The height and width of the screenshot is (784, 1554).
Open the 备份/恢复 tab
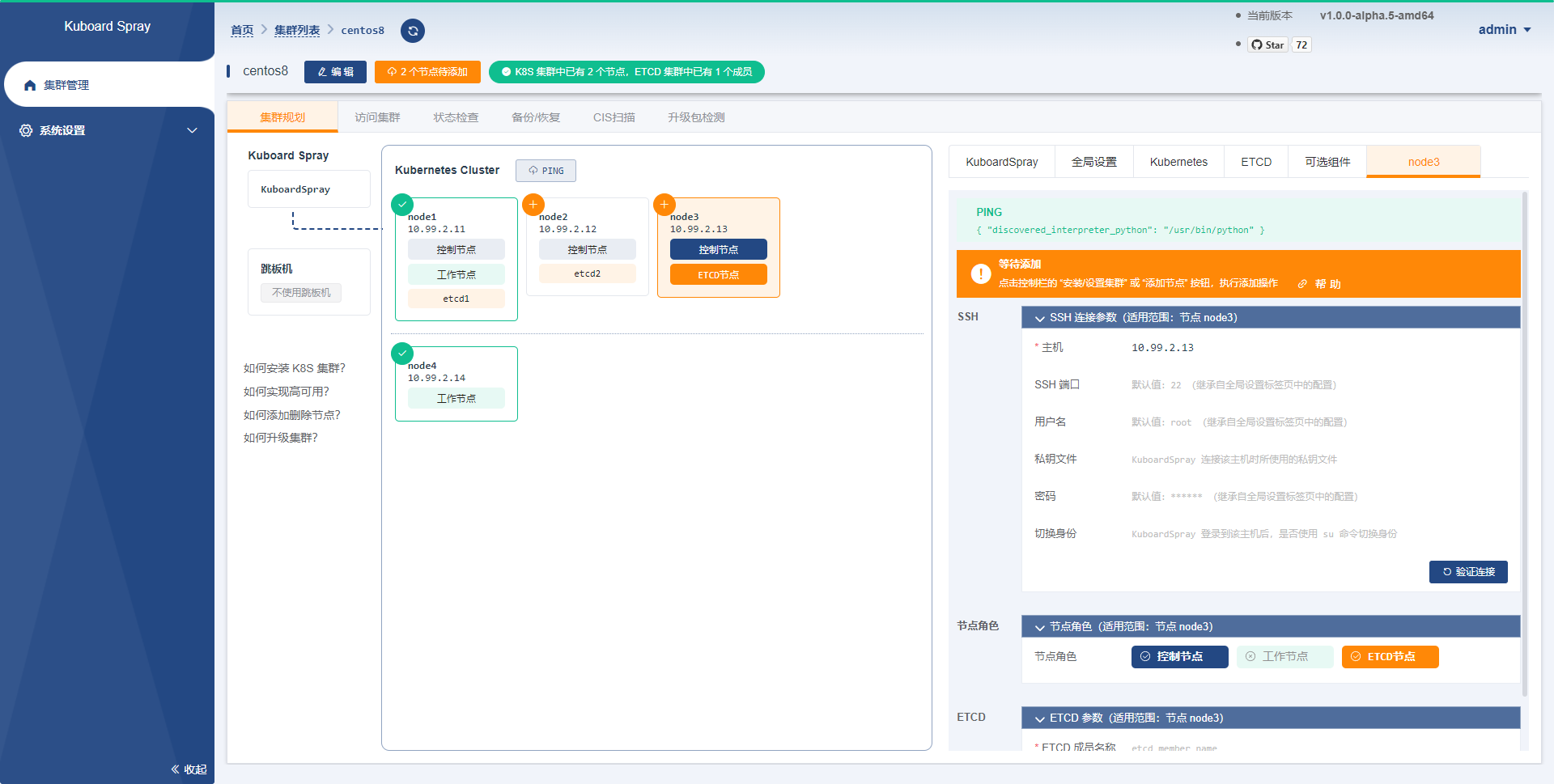(536, 117)
